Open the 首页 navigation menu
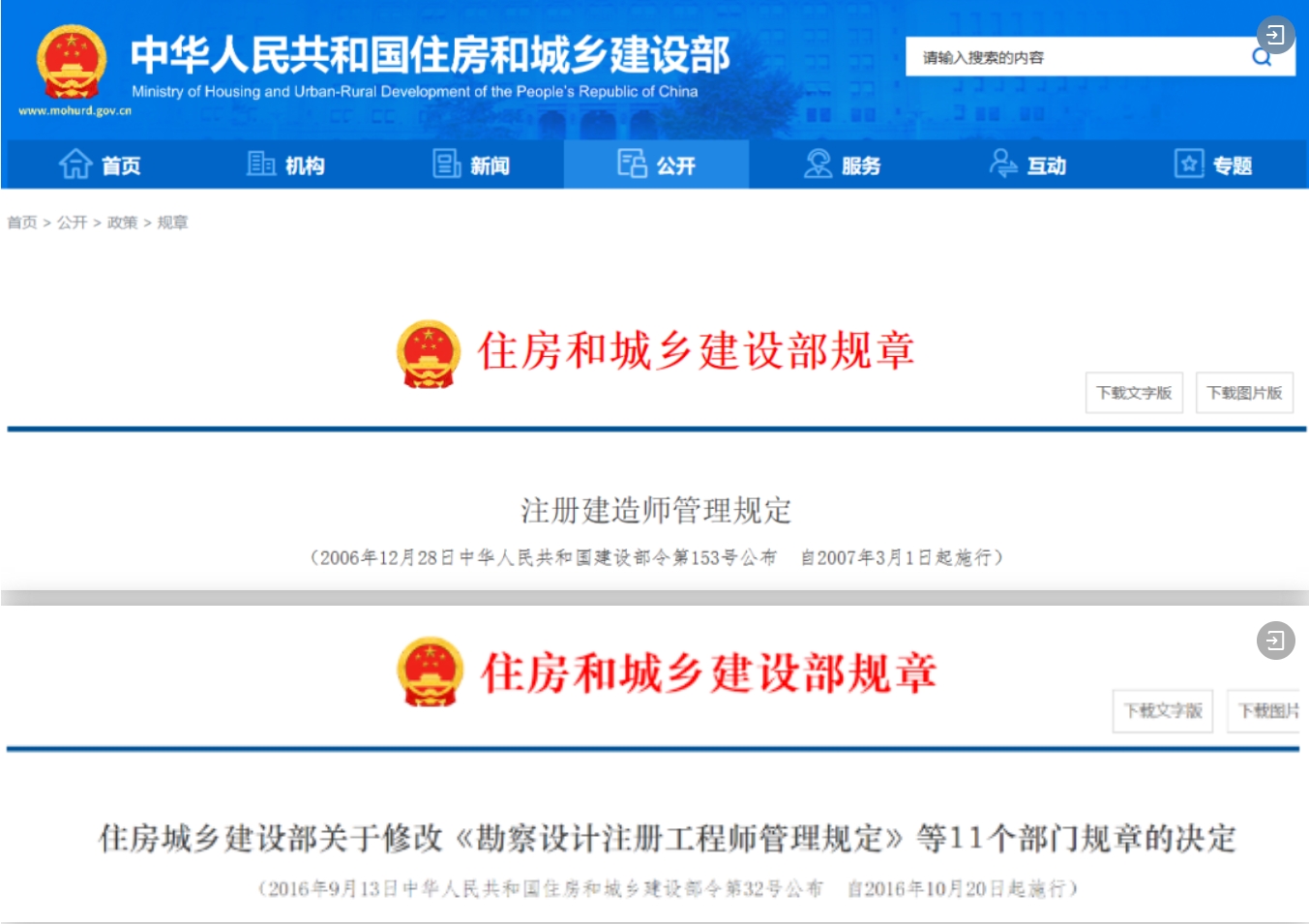 click(101, 164)
